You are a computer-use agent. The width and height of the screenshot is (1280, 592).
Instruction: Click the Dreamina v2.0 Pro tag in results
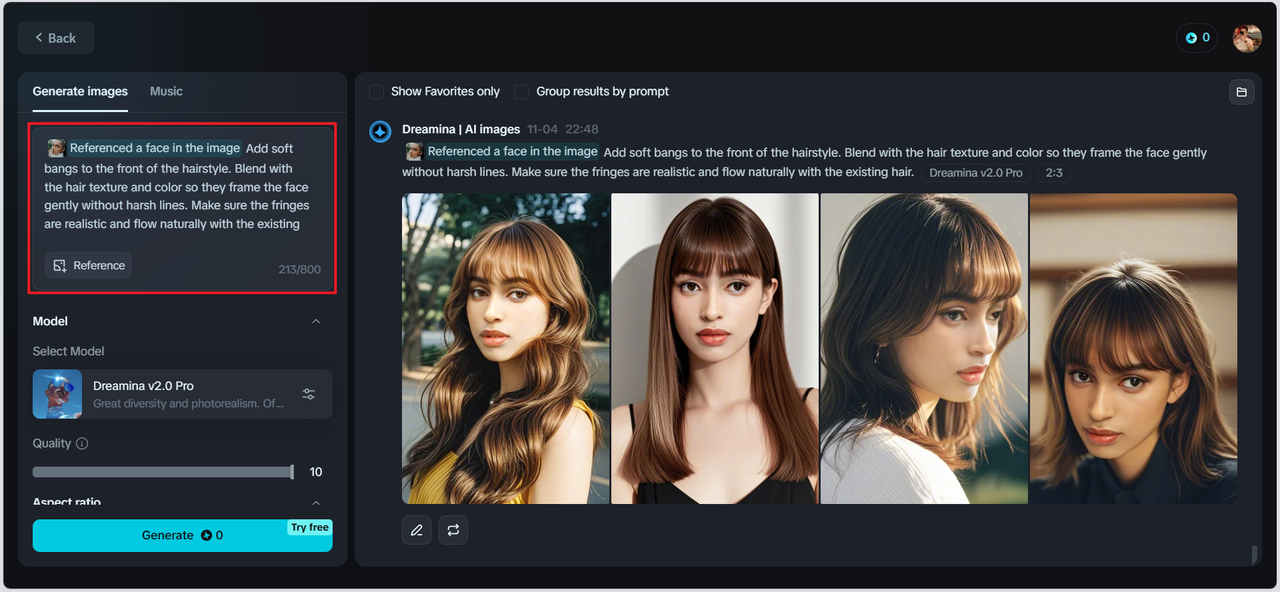[976, 173]
